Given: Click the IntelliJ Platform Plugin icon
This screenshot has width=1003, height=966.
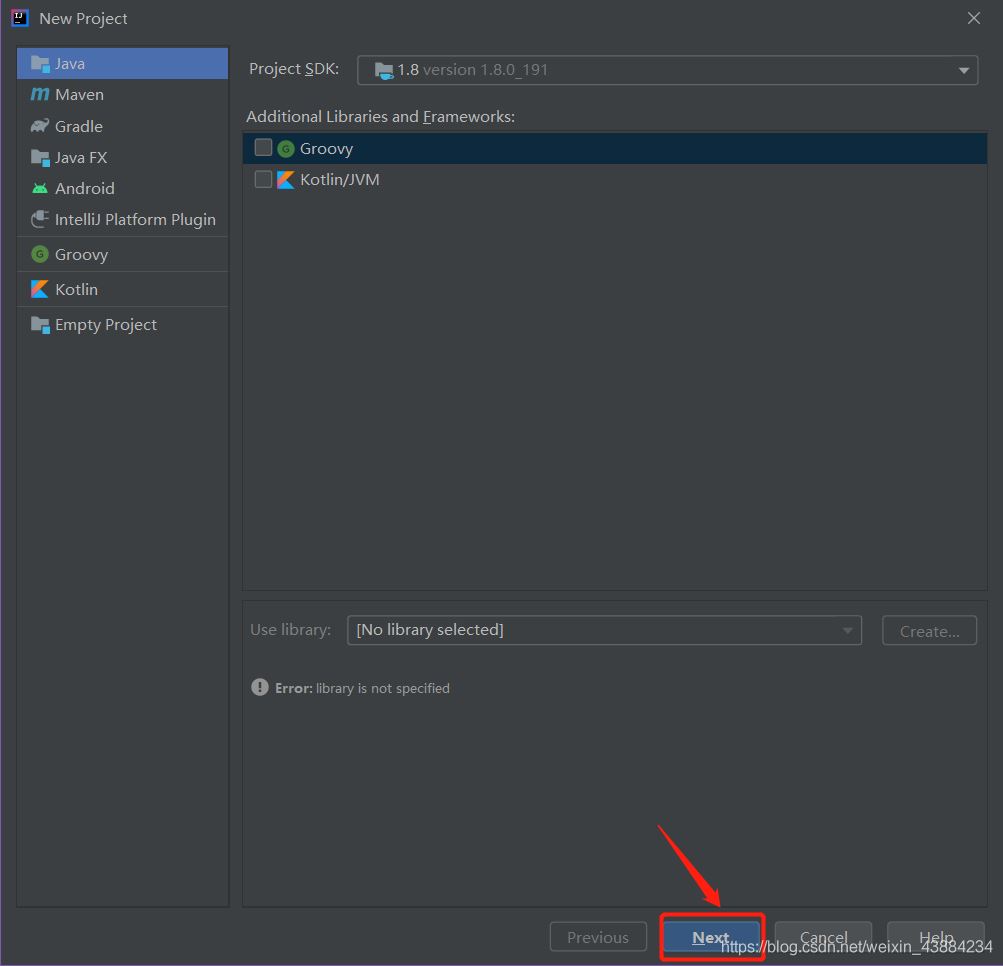Looking at the screenshot, I should point(39,219).
